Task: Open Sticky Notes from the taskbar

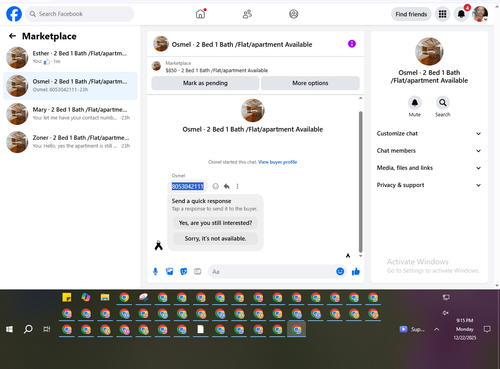Action: 67,297
